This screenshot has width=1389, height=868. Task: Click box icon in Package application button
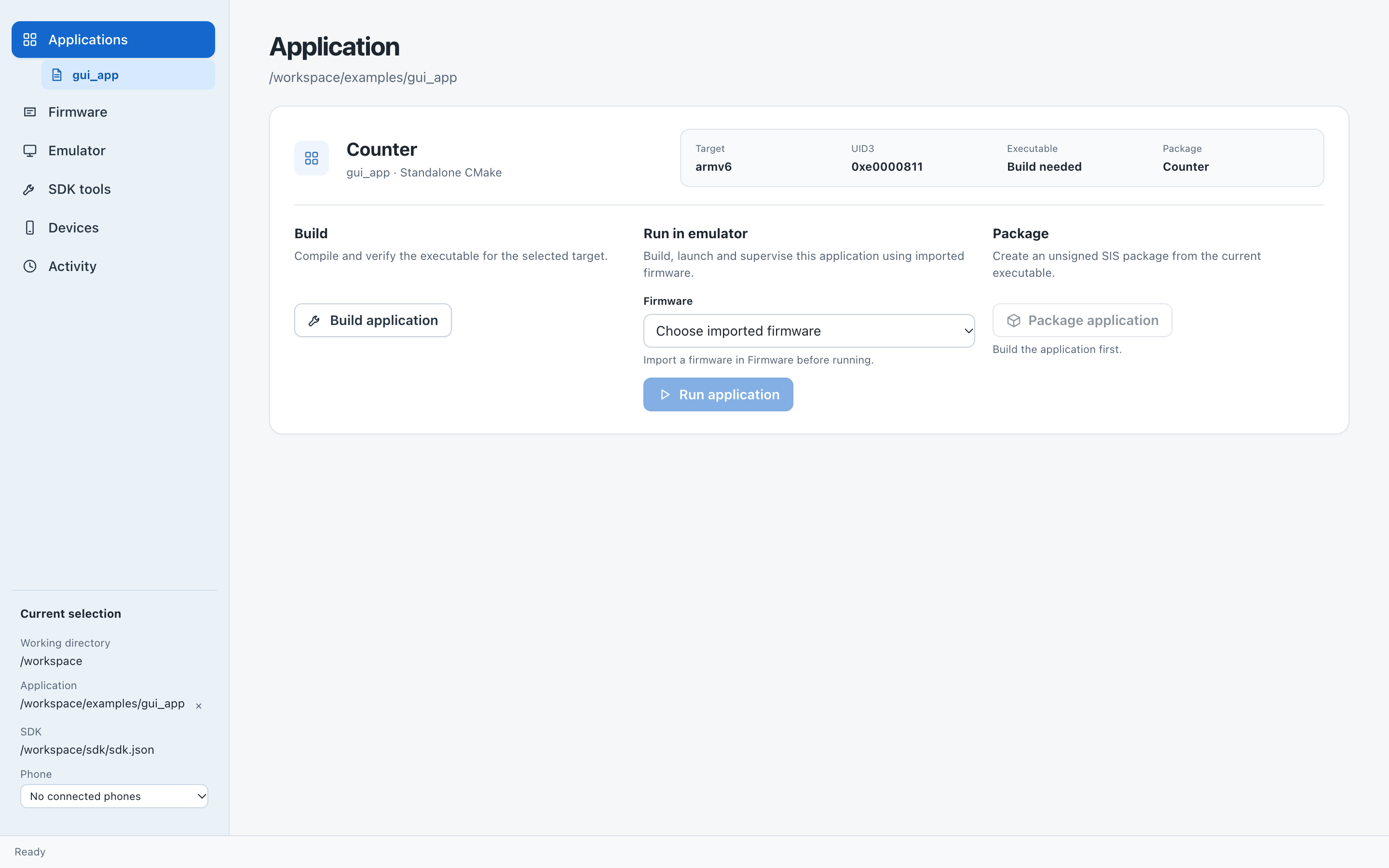pyautogui.click(x=1014, y=320)
